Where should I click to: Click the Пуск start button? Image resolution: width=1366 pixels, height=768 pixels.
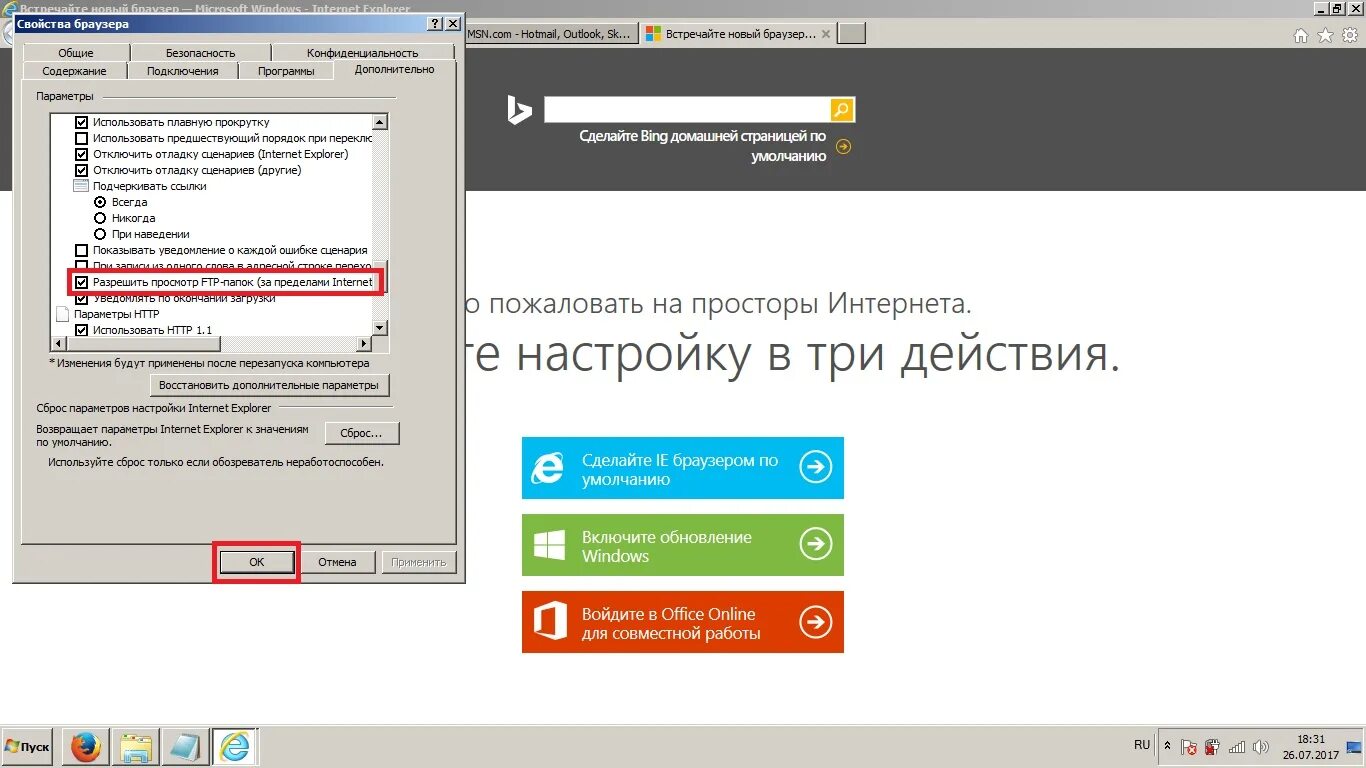coord(27,747)
